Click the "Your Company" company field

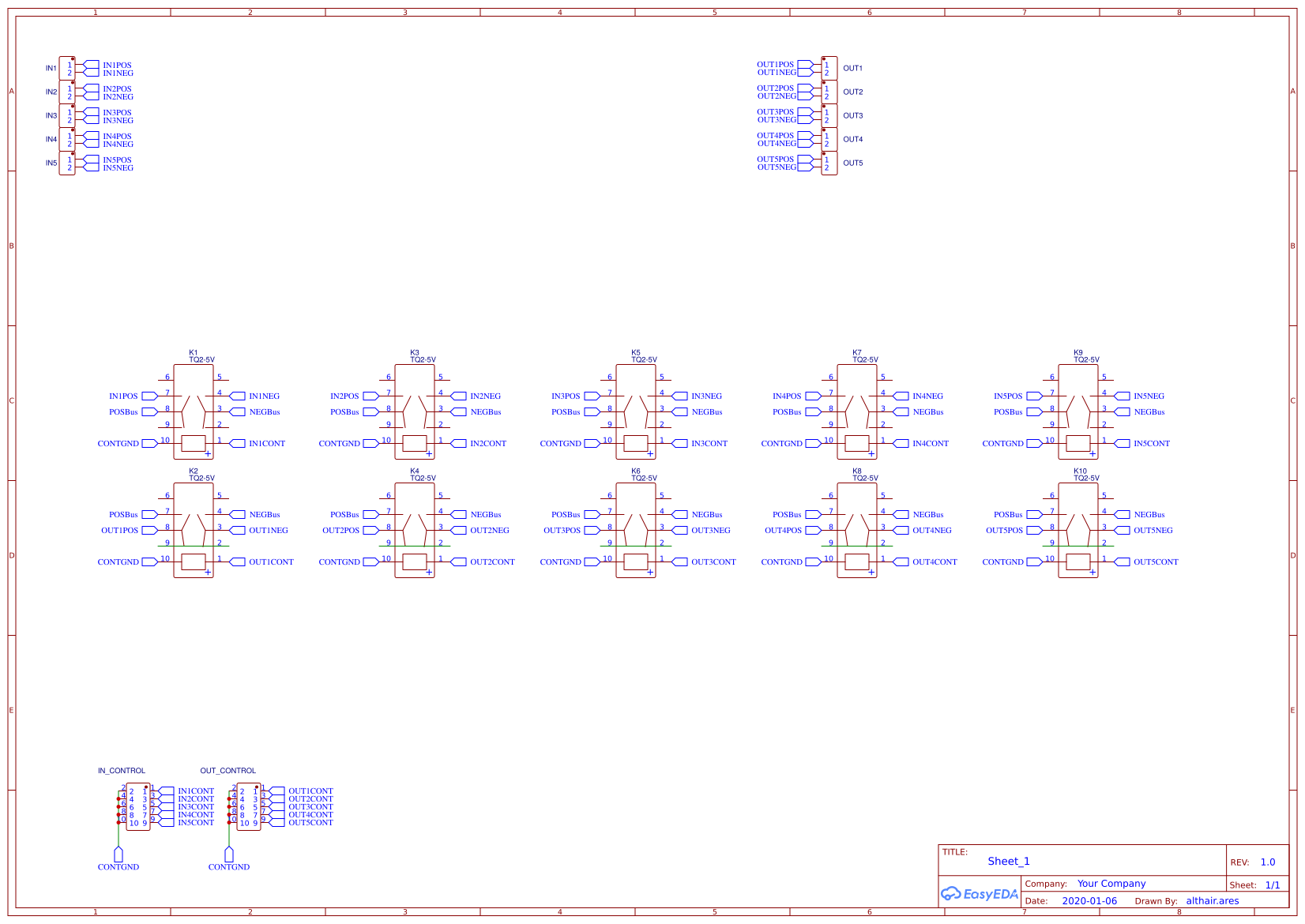1111,884
